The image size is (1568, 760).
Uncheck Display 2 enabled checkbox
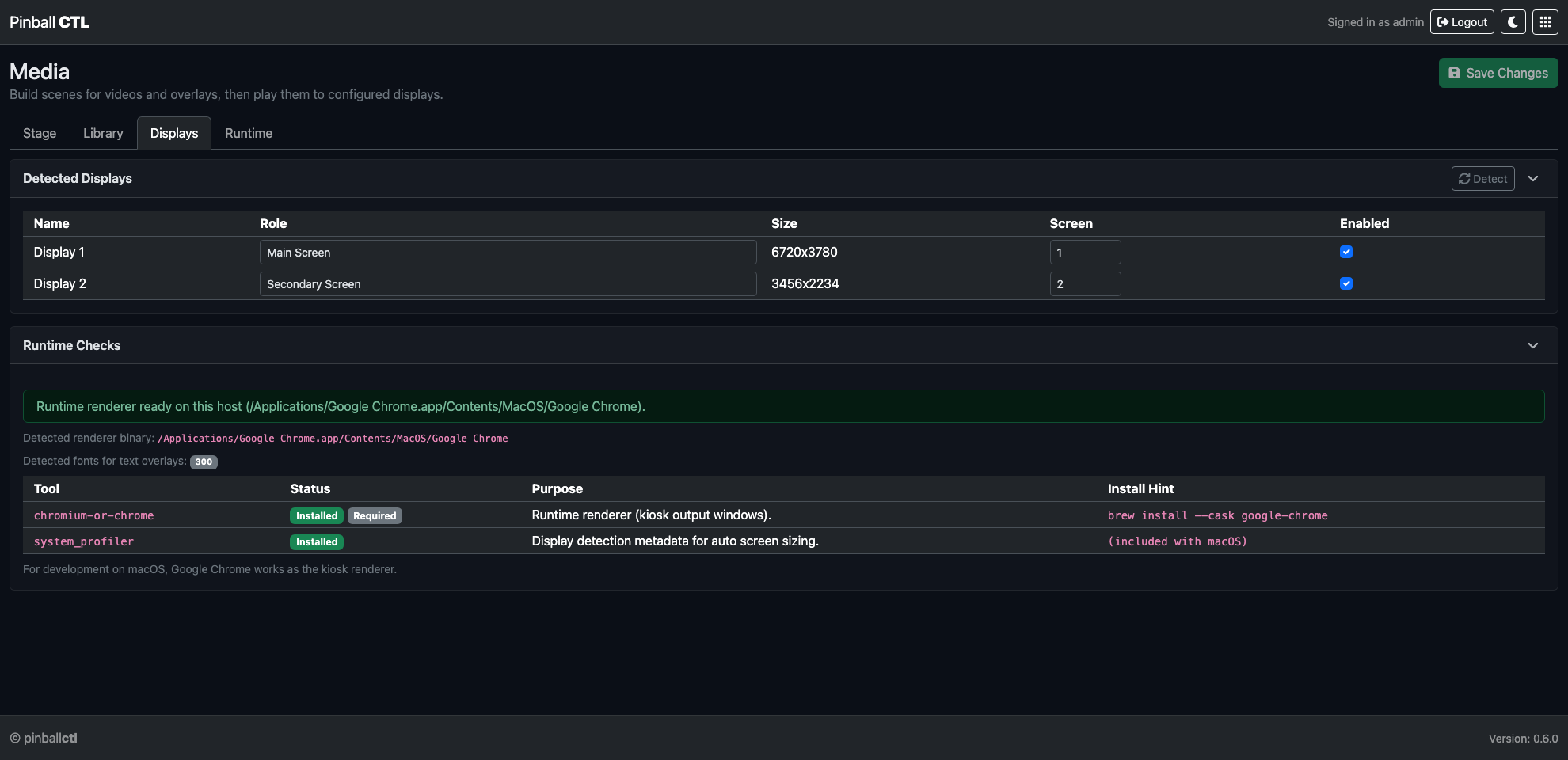pyautogui.click(x=1346, y=283)
